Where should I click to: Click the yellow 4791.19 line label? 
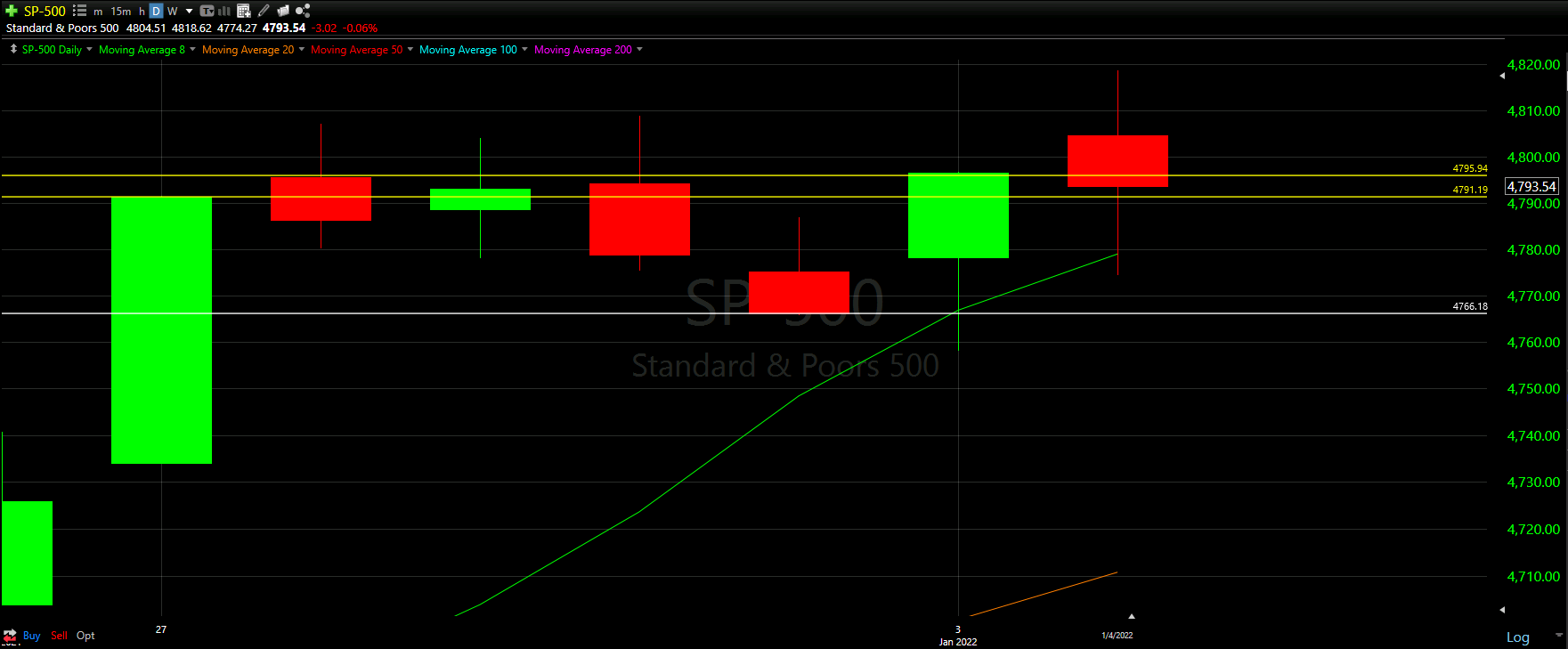[x=1470, y=190]
